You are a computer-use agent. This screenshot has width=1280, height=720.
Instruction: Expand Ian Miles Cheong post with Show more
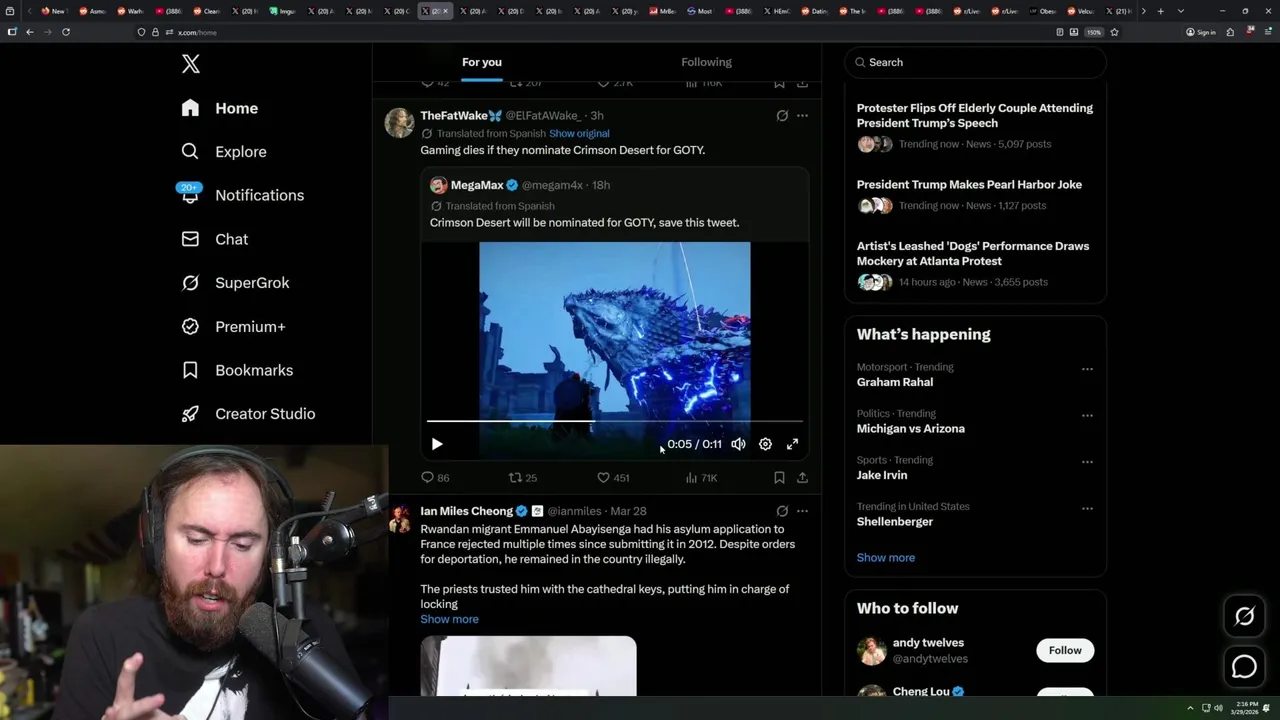pos(449,619)
